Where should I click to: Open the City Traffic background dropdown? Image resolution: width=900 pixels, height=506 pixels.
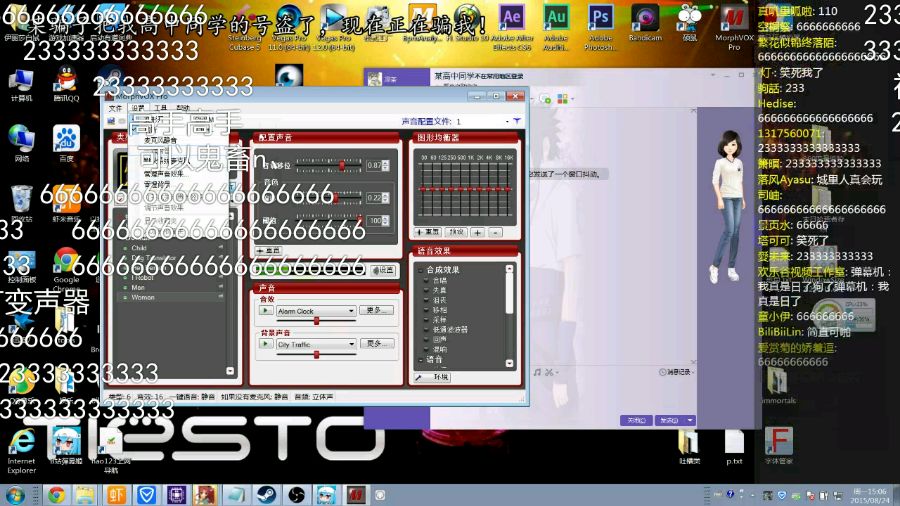pos(351,343)
